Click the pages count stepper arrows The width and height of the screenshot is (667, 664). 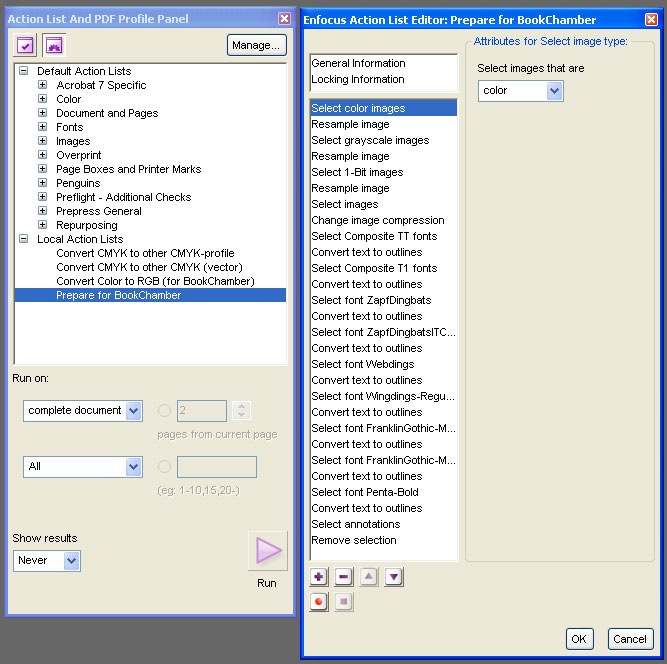(242, 410)
